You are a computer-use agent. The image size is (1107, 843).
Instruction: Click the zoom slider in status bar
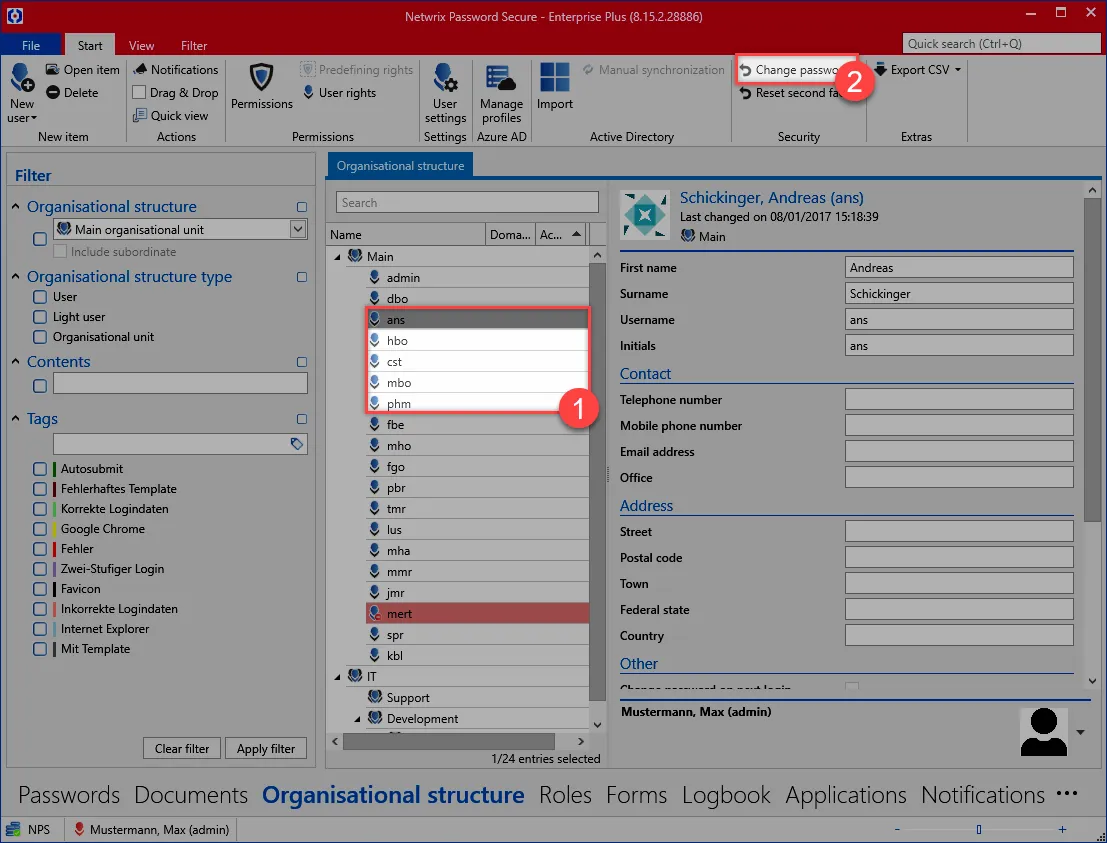pos(979,830)
